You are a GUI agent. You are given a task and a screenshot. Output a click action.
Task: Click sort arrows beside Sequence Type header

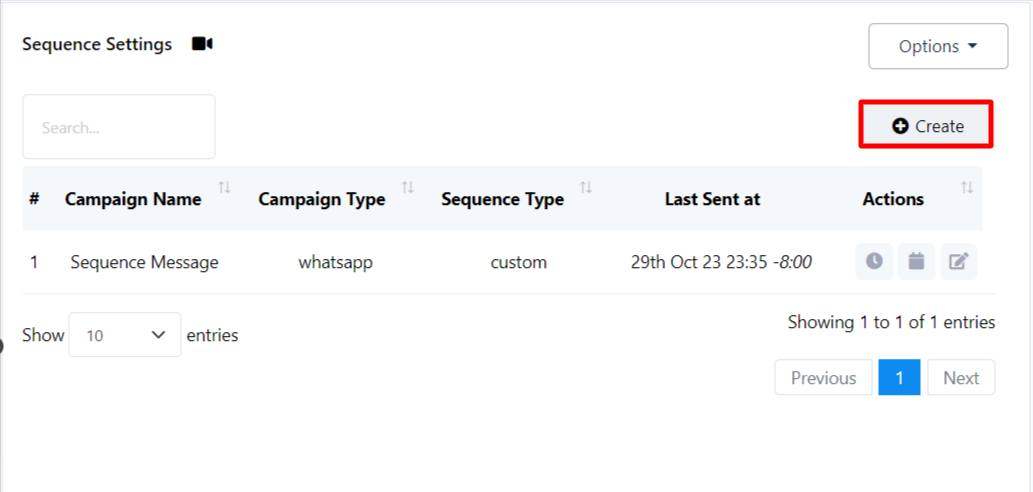coord(586,188)
